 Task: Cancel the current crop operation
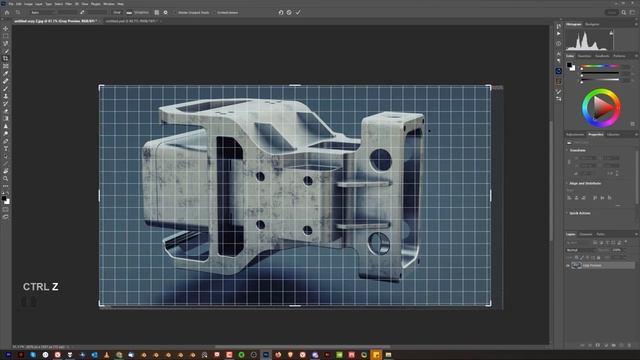click(x=289, y=13)
